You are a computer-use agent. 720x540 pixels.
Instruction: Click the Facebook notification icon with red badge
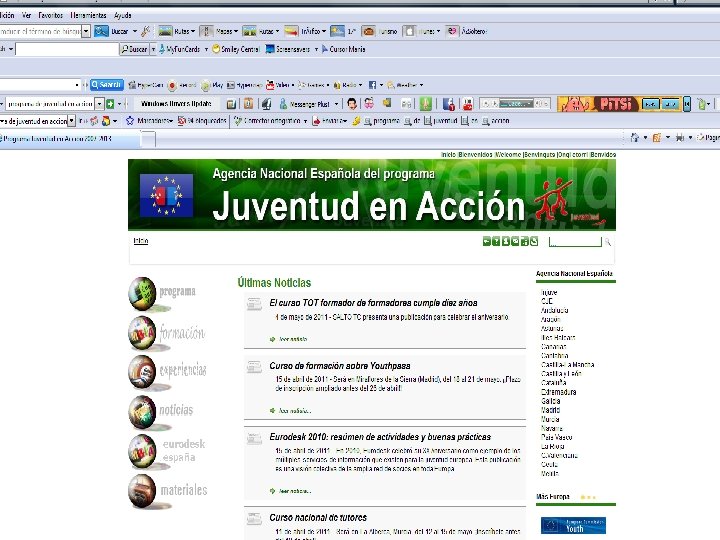tap(448, 104)
